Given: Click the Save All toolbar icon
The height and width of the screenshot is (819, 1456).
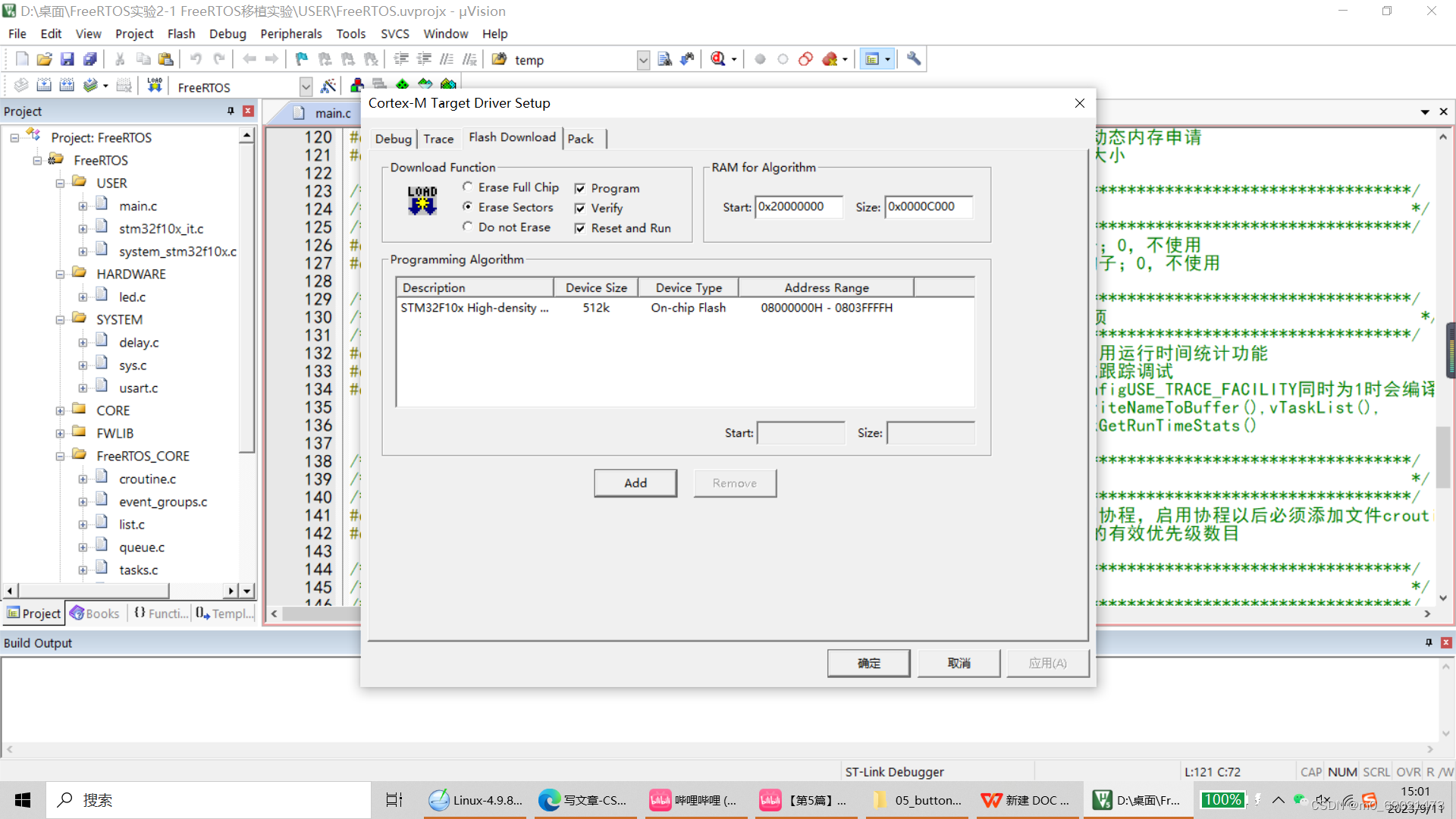Looking at the screenshot, I should pos(90,59).
